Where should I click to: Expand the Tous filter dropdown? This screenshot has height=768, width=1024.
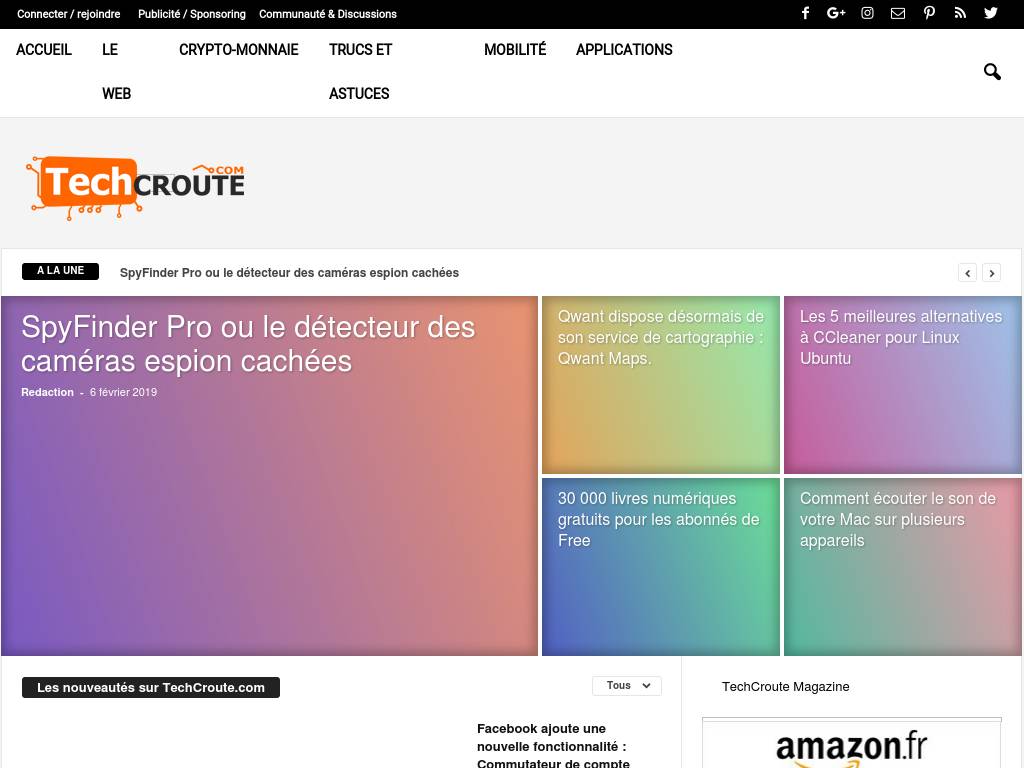627,685
